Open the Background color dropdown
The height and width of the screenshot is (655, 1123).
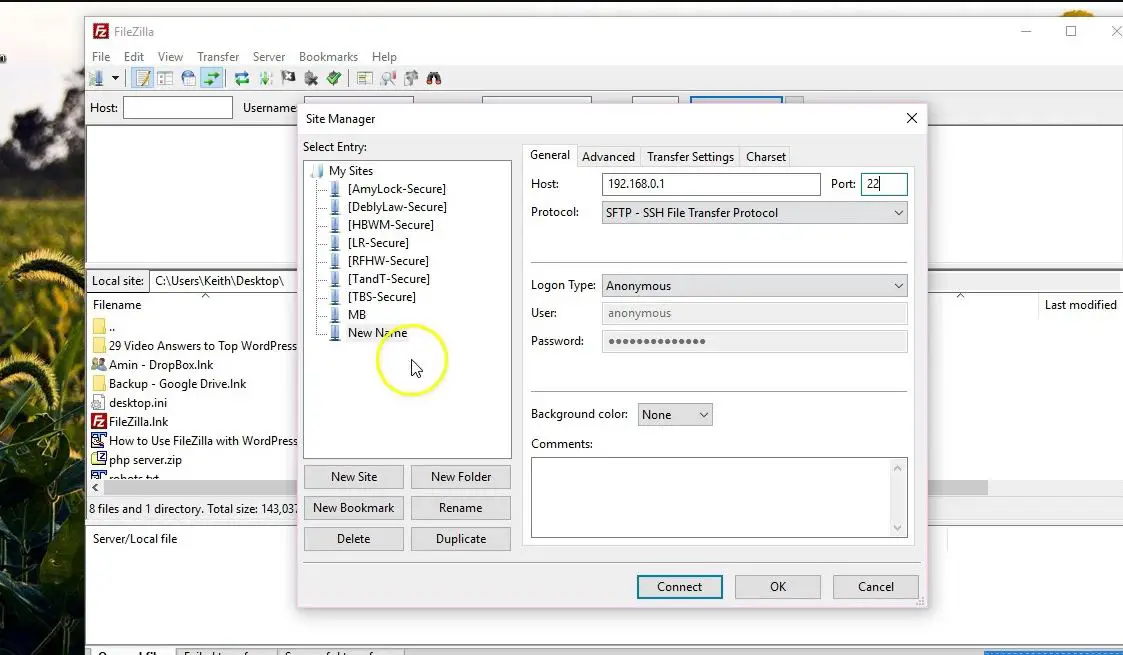[x=675, y=414]
